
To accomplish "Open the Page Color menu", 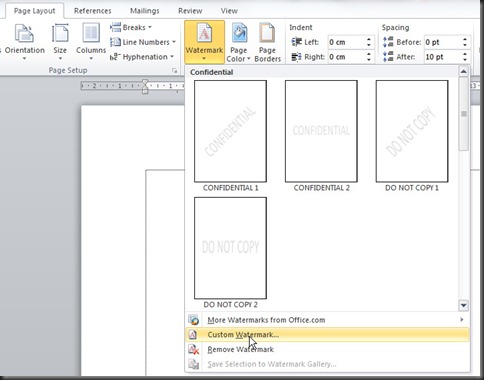I will point(238,42).
